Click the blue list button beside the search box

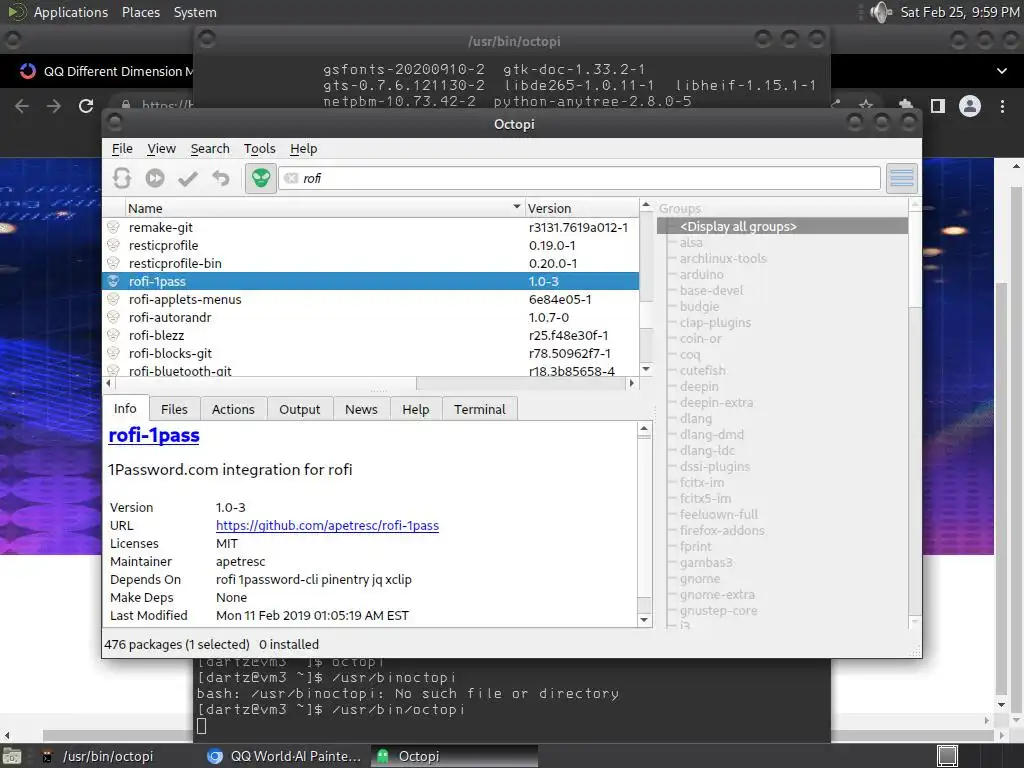tap(902, 178)
